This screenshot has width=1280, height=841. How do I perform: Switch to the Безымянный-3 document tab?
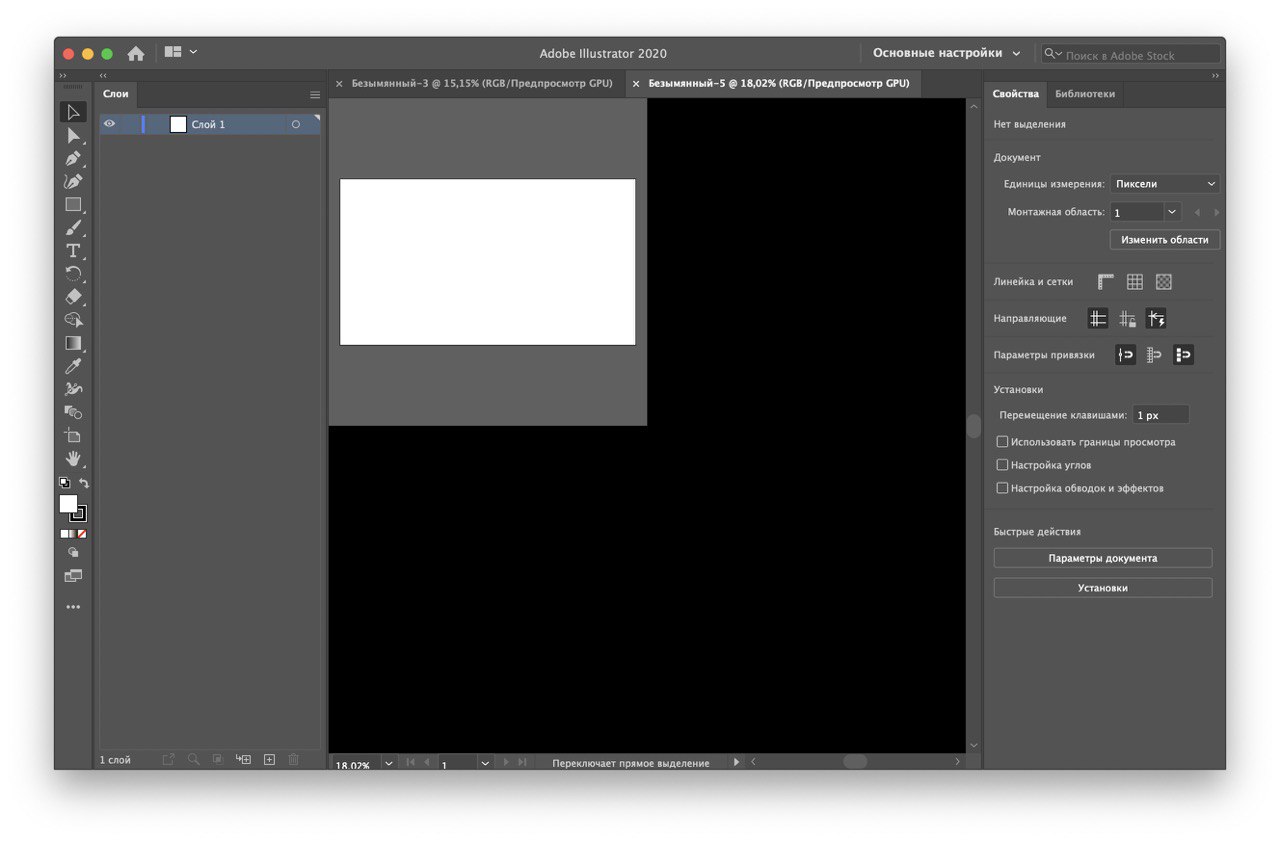coord(481,84)
